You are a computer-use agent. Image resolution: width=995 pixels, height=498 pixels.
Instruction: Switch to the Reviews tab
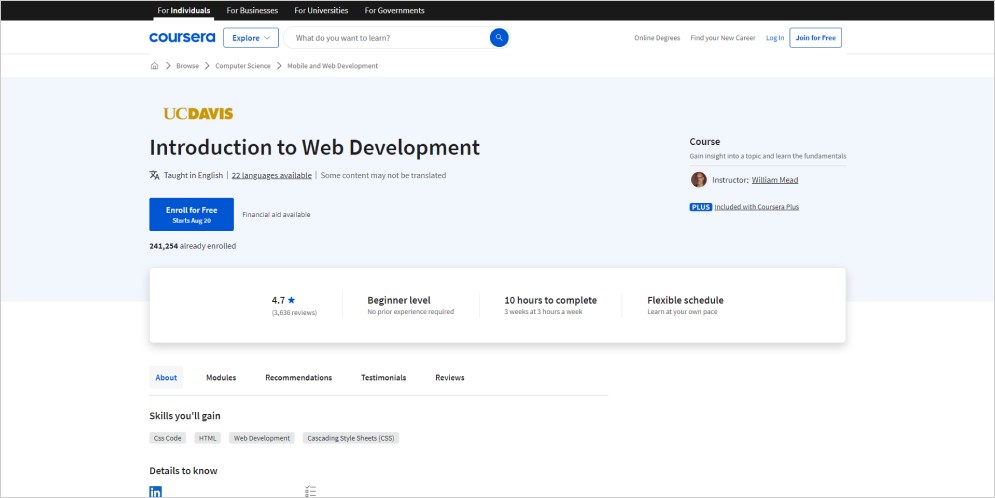450,377
